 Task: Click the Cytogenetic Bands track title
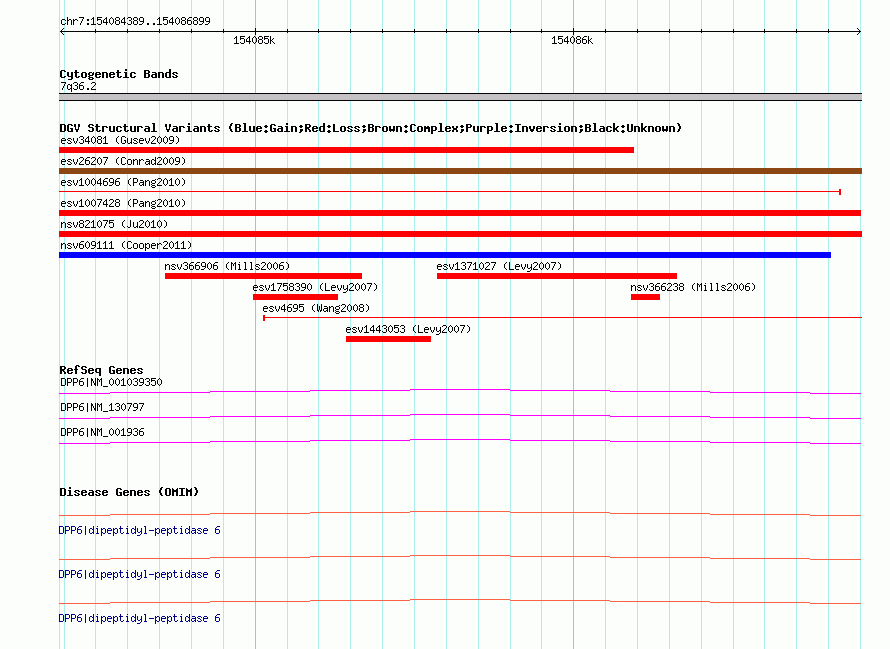119,74
